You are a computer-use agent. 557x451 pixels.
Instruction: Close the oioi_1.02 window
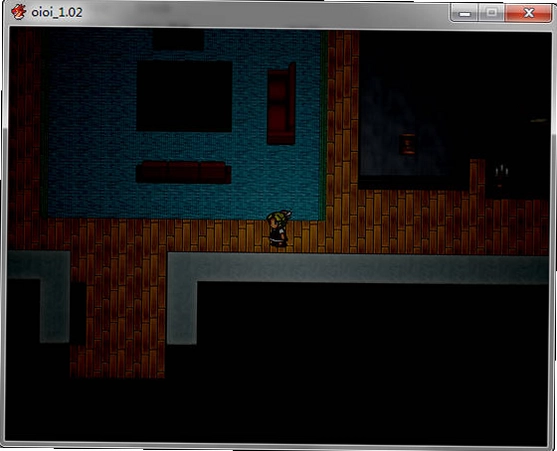click(529, 13)
